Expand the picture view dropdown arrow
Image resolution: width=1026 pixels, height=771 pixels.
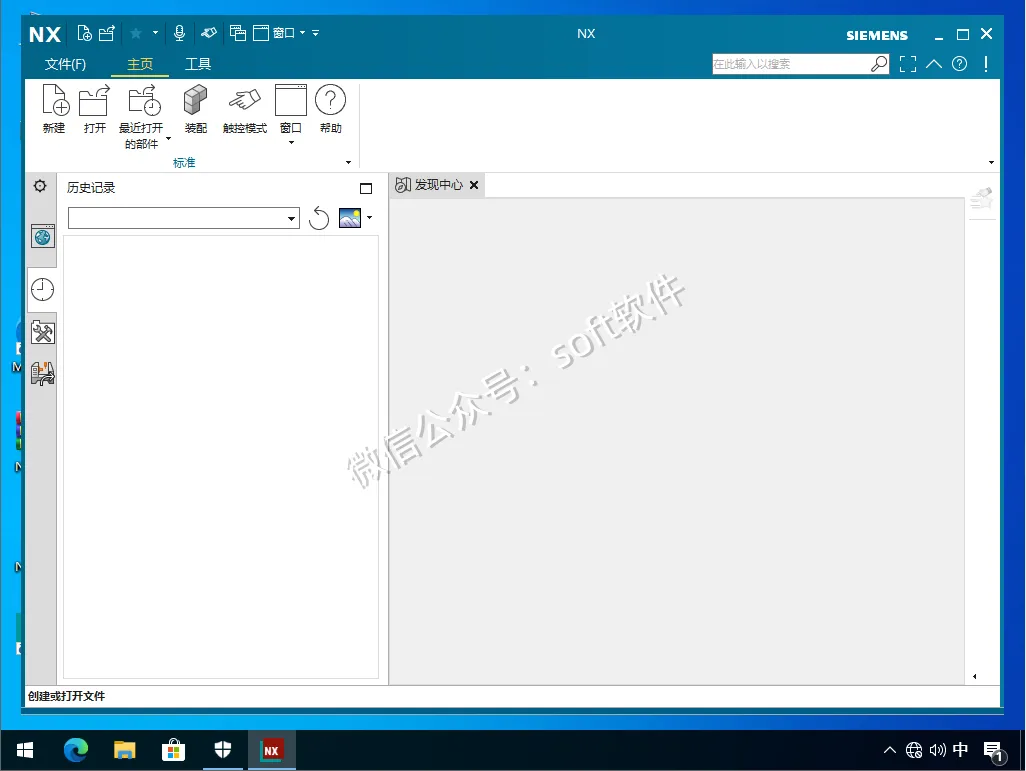[x=370, y=217]
